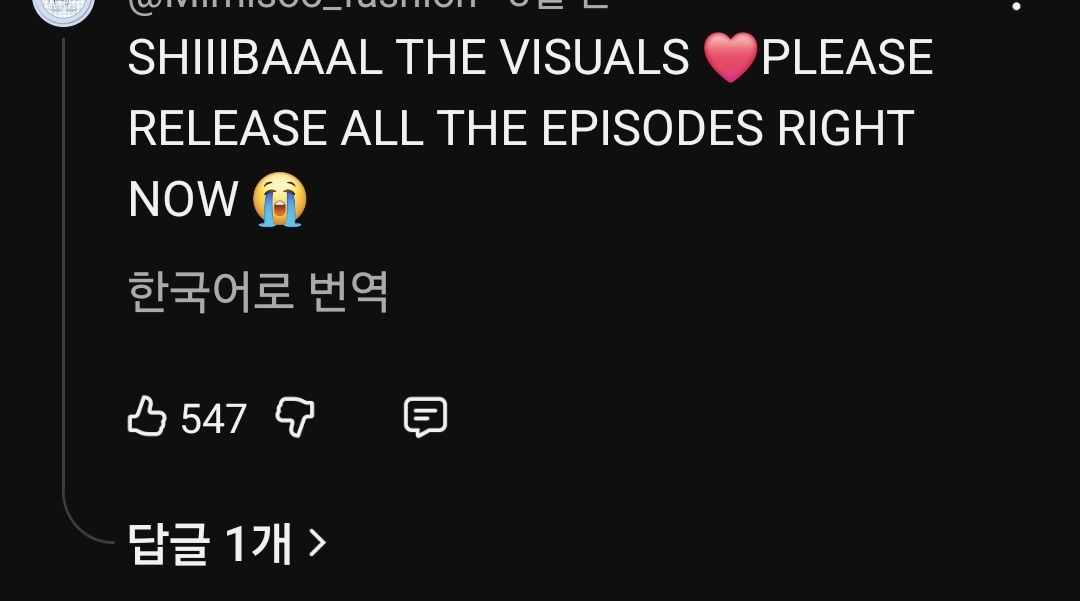Tap the line RELEASE ALL THE EPISODES RIGHT
The width and height of the screenshot is (1080, 601).
point(521,128)
